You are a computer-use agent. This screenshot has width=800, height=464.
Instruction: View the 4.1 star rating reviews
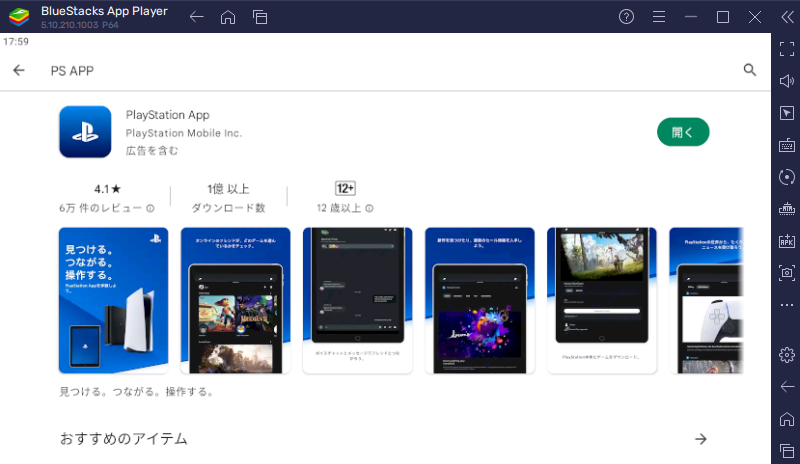click(x=107, y=189)
